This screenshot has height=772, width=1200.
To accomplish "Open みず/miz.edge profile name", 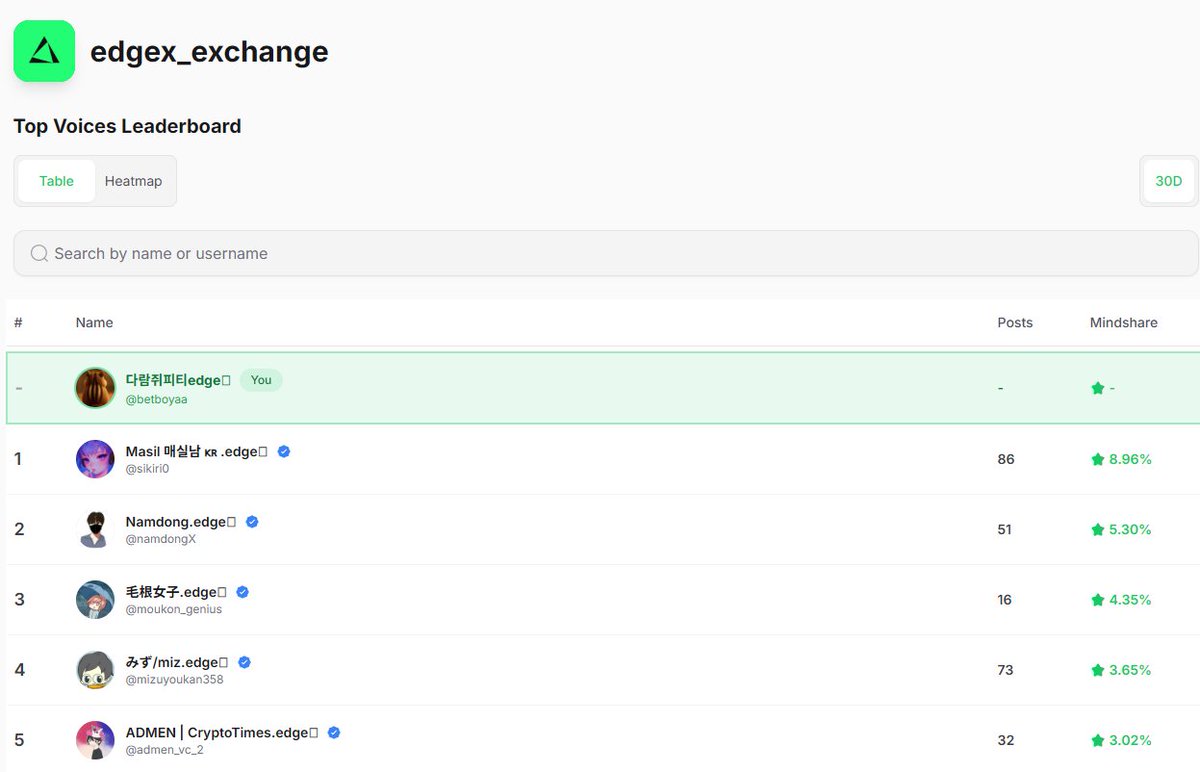I will [x=177, y=662].
